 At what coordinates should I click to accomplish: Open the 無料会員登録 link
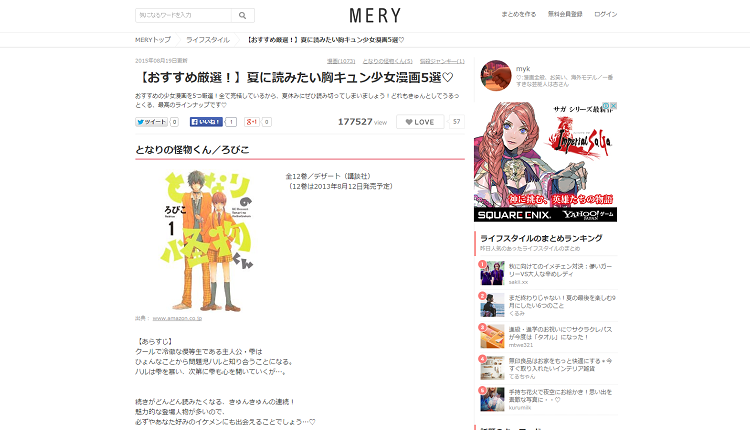pos(565,14)
